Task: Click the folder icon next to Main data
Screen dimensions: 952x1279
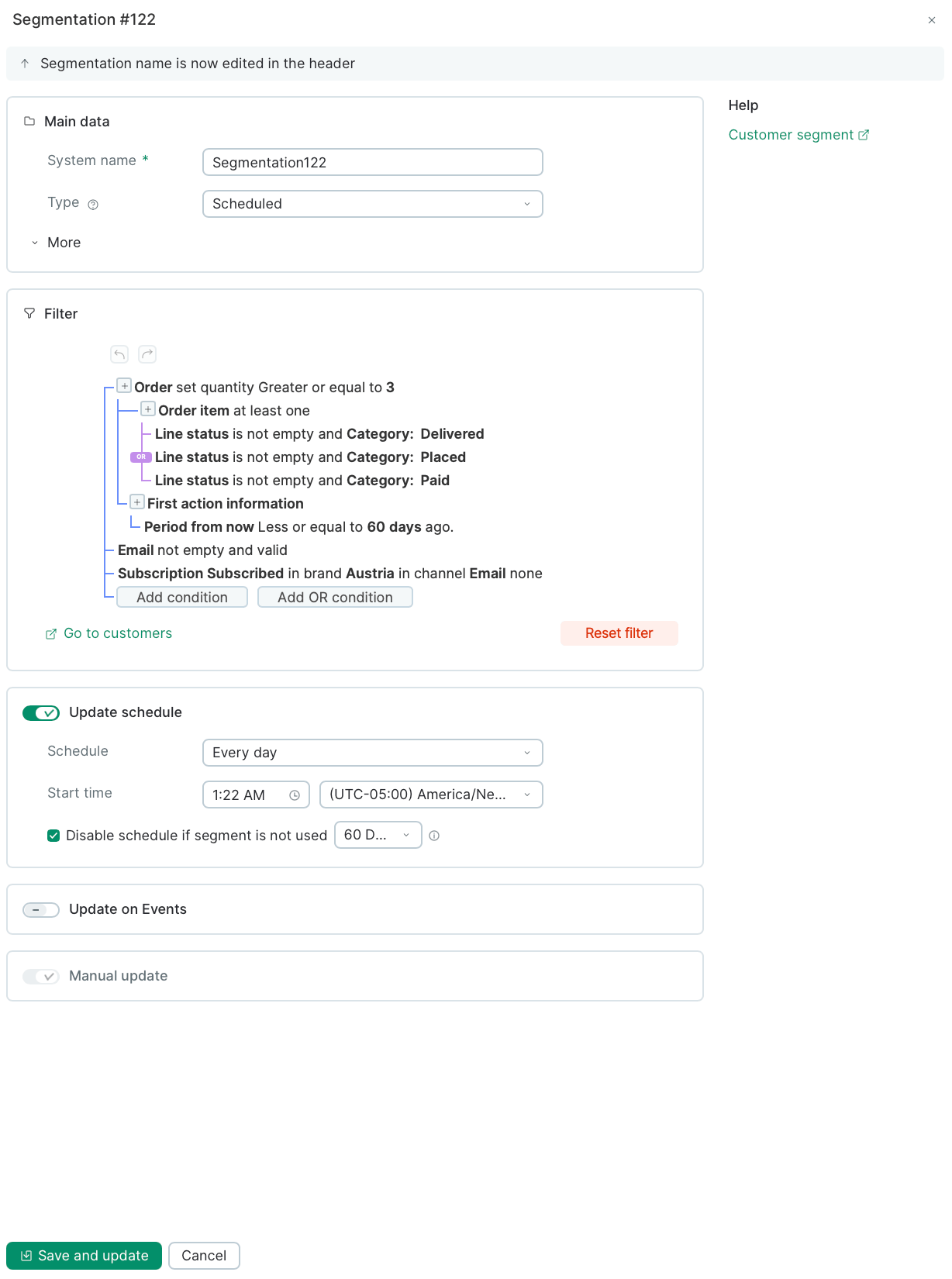Action: point(29,121)
